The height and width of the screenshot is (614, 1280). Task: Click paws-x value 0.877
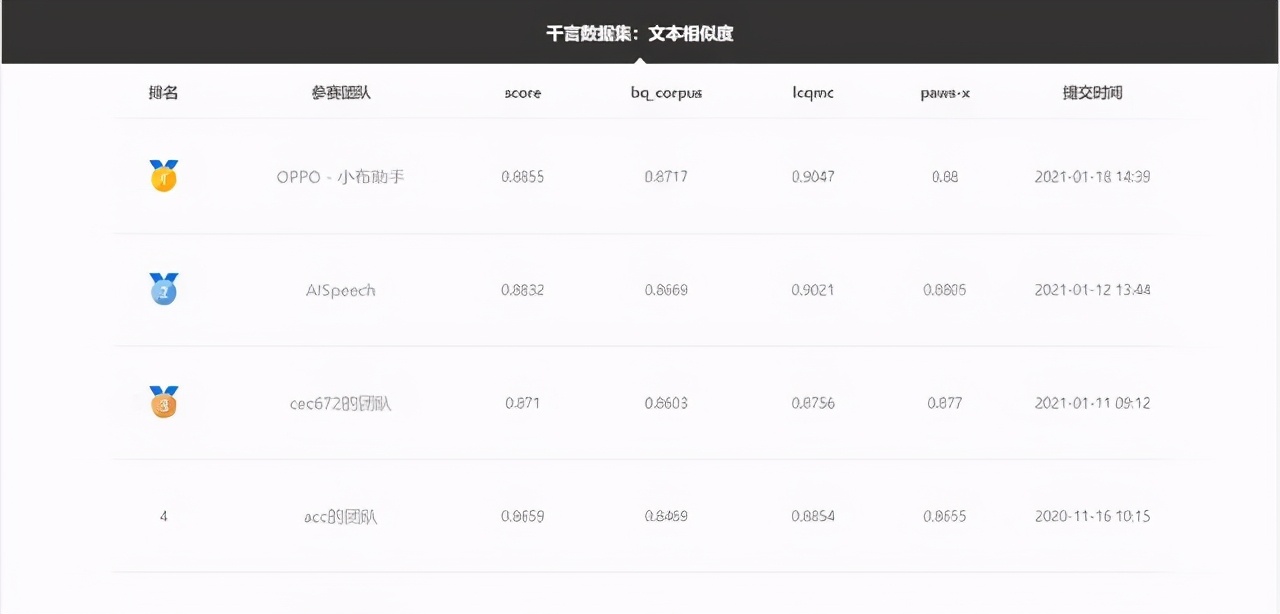[945, 403]
